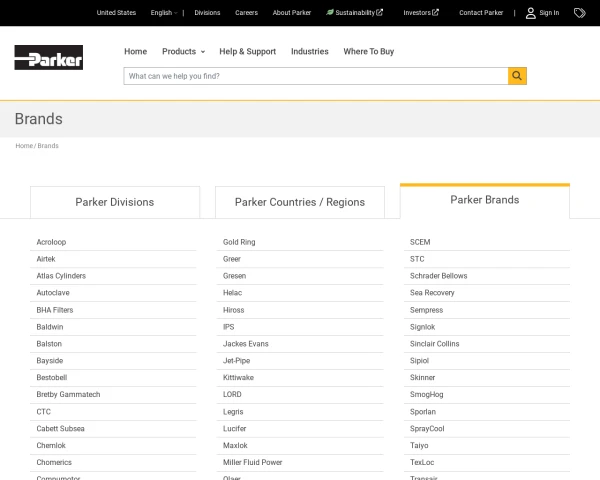The width and height of the screenshot is (600, 480).
Task: Click the tag icon in top bar
Action: tap(580, 13)
